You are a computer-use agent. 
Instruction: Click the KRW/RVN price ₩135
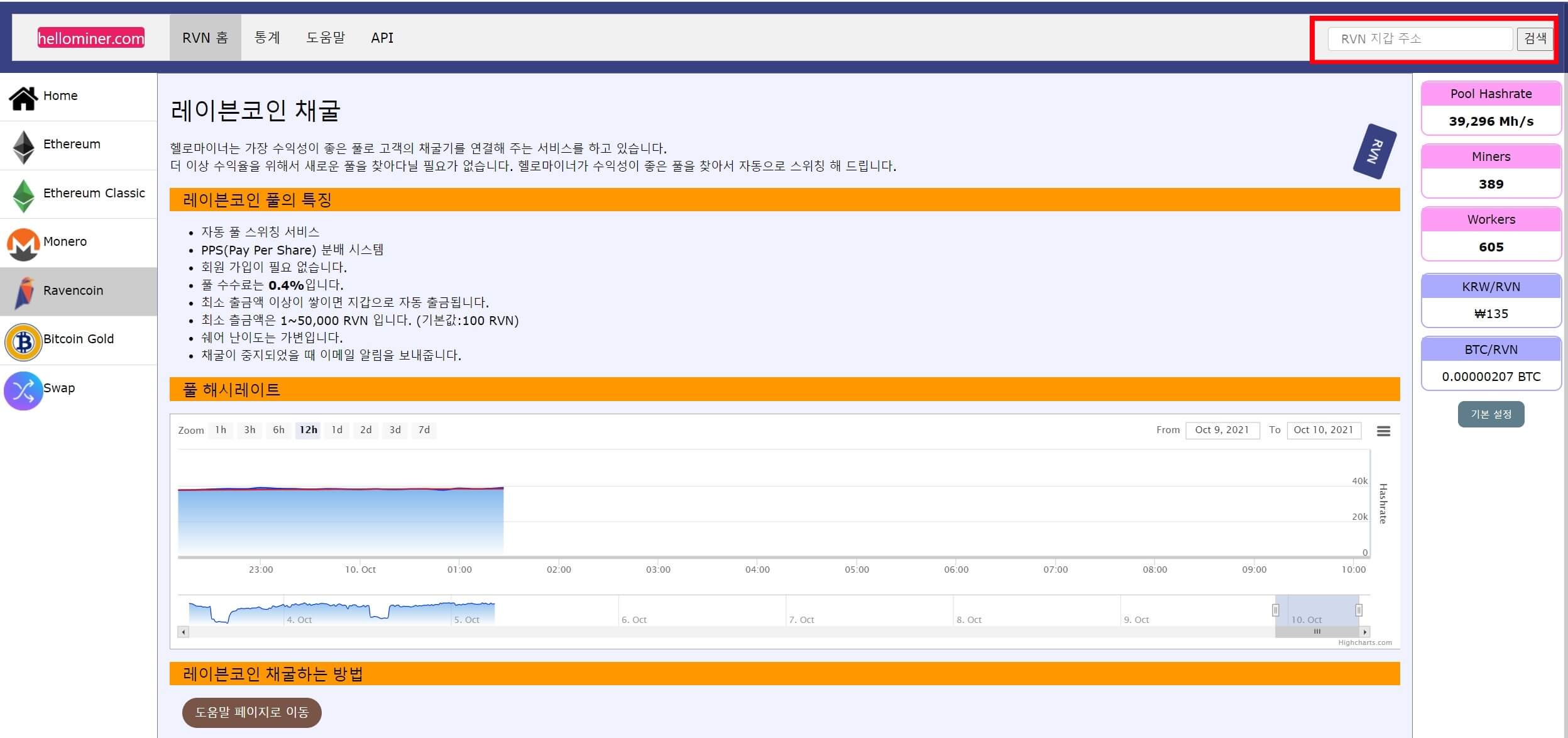(x=1491, y=314)
